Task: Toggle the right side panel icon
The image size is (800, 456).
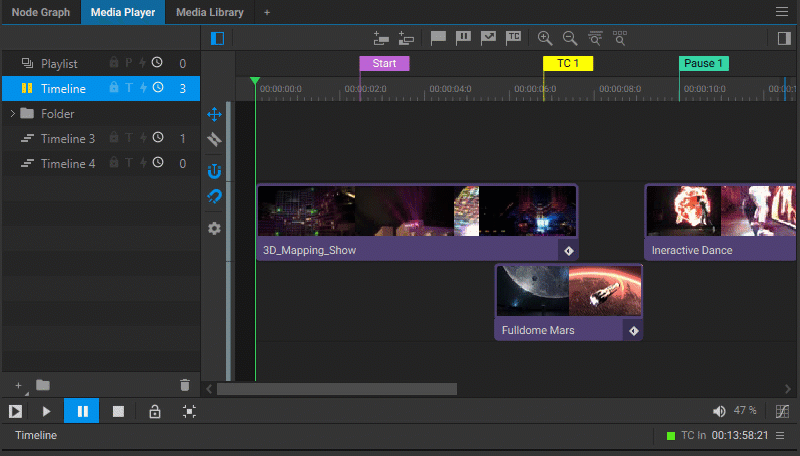Action: [784, 38]
